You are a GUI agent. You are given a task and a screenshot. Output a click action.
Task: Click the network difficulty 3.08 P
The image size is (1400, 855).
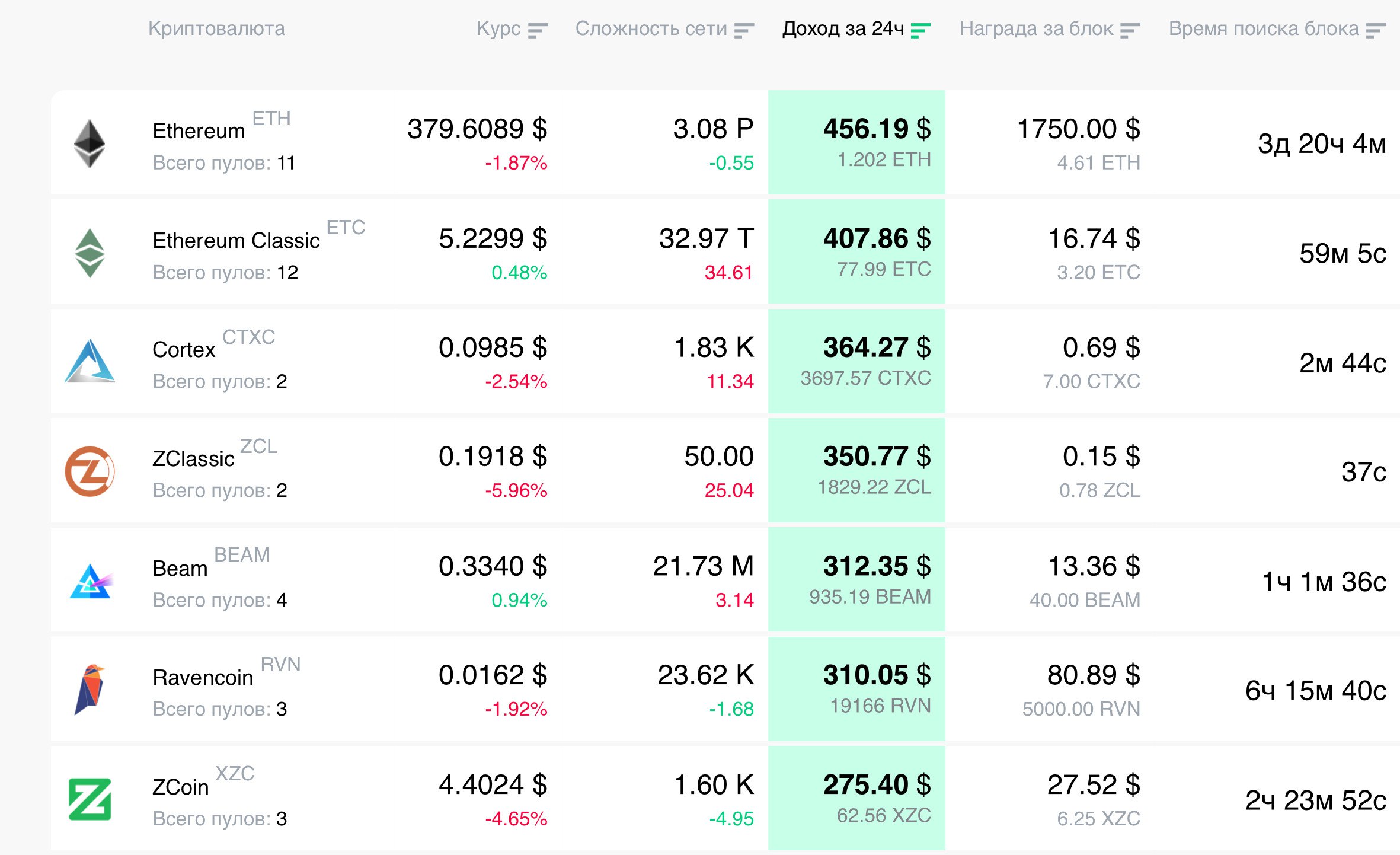pos(713,129)
